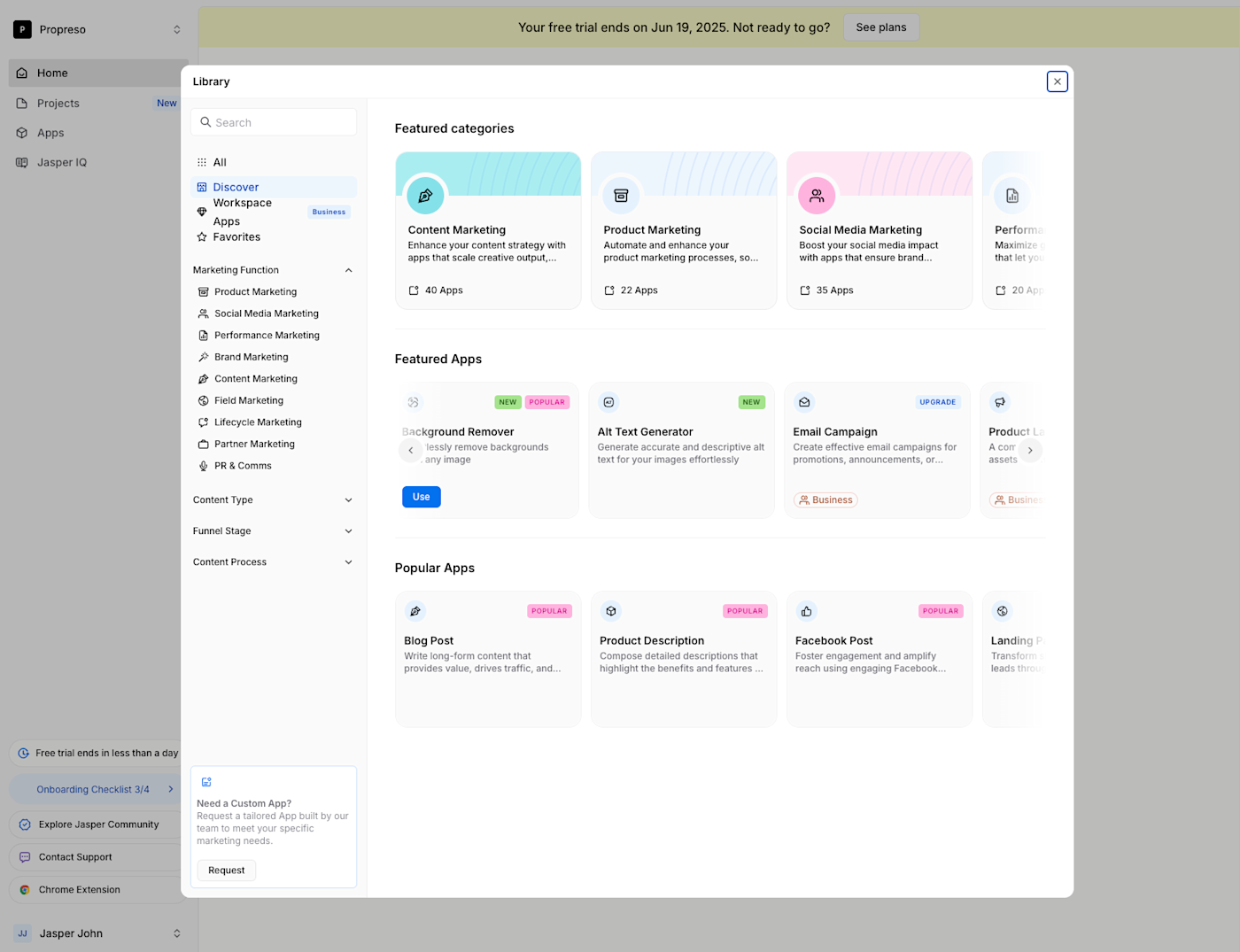Open Favorites in Library sidebar
Image resolution: width=1240 pixels, height=952 pixels.
pyautogui.click(x=273, y=237)
